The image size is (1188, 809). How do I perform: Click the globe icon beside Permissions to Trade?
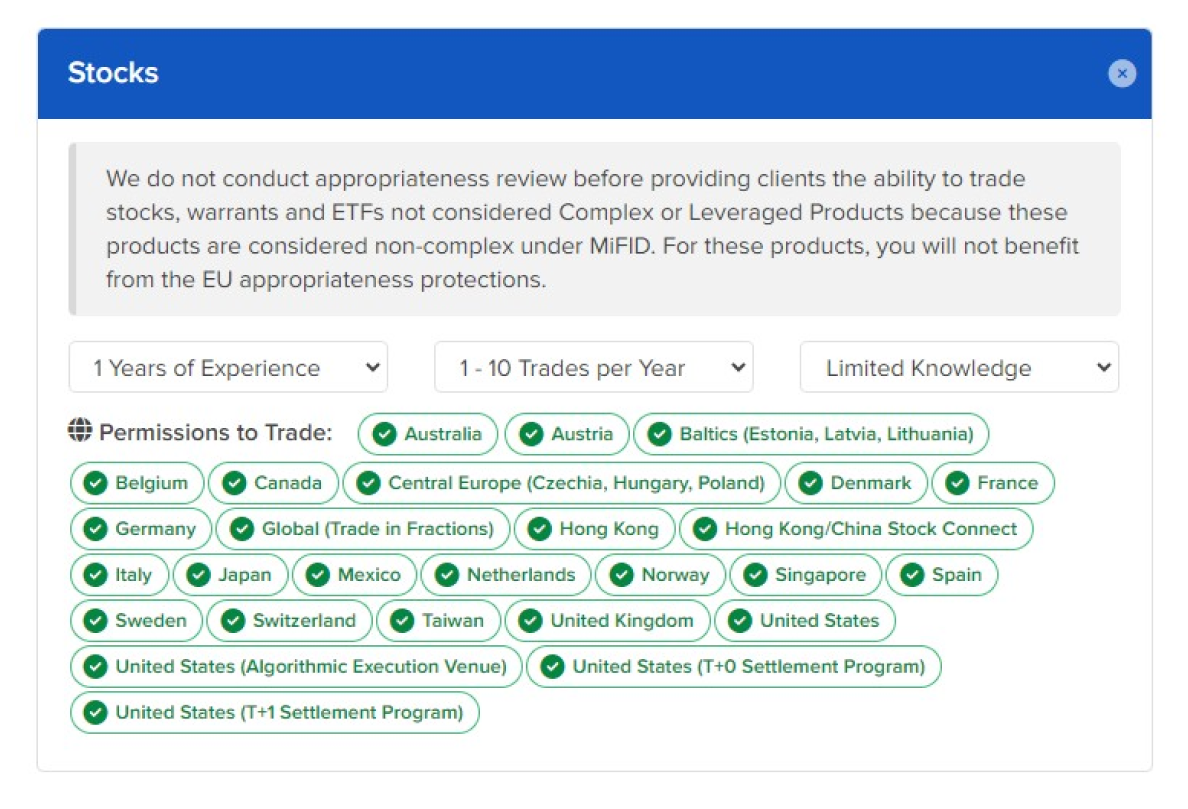point(80,431)
